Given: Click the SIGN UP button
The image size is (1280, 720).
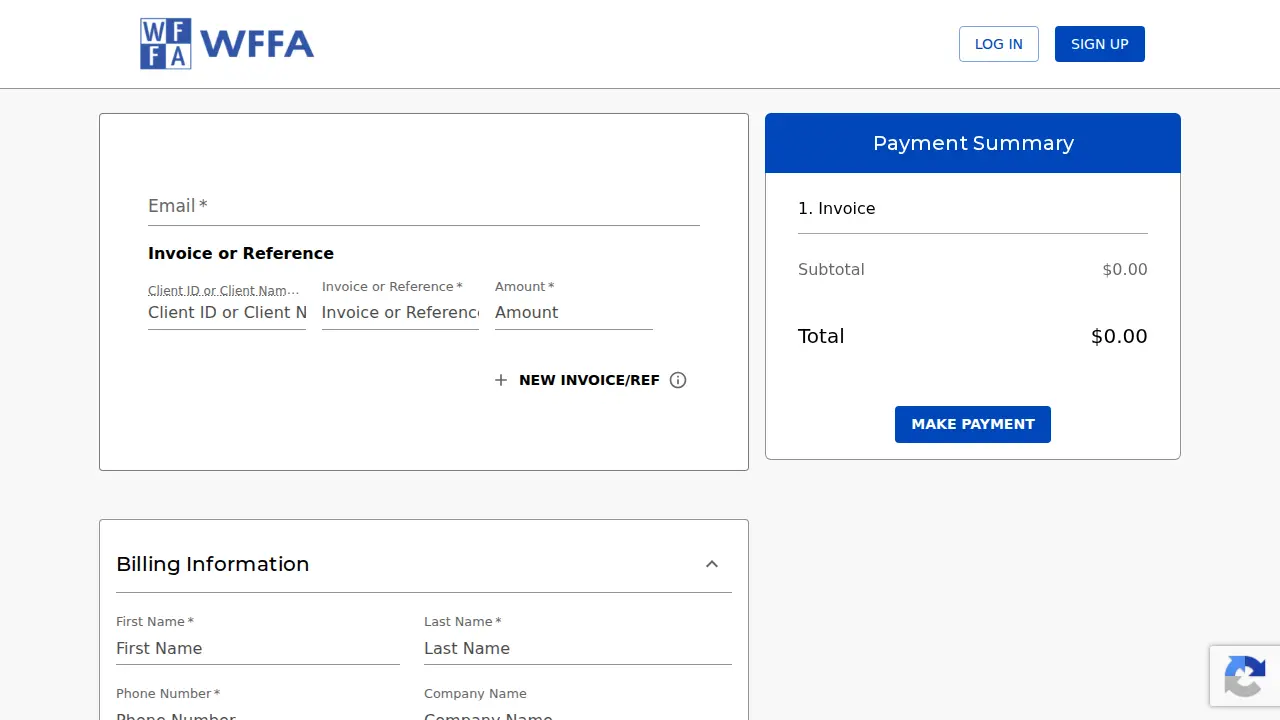Looking at the screenshot, I should coord(1100,44).
